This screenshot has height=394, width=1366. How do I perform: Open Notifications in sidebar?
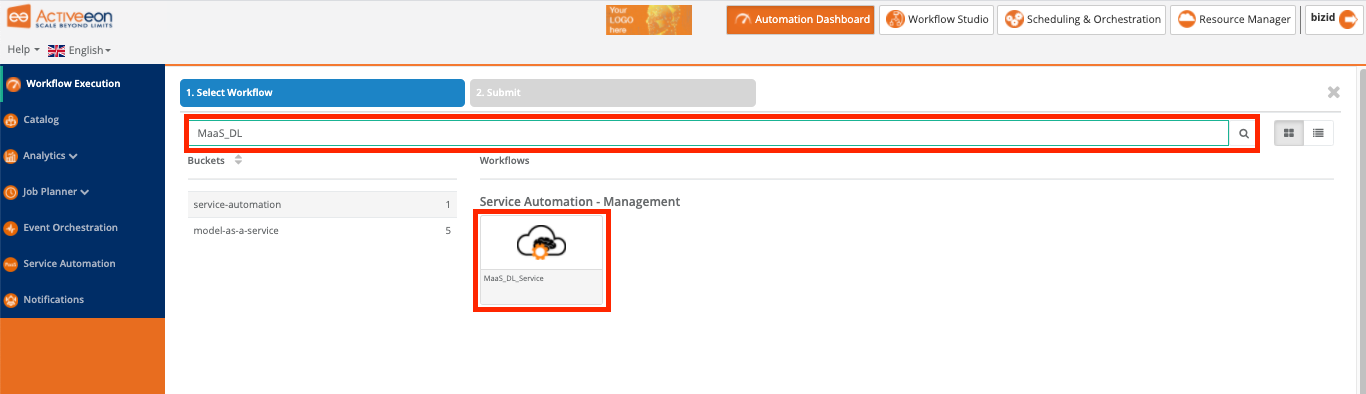[82, 300]
